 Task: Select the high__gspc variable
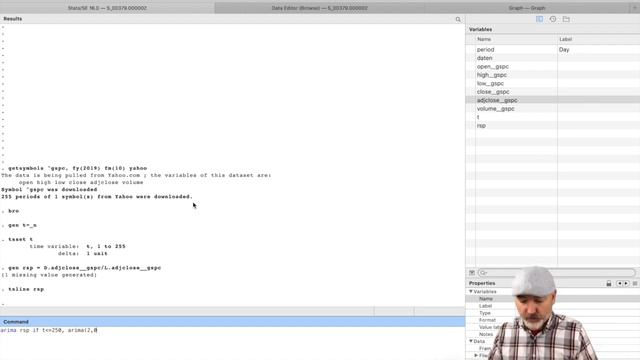coord(491,75)
